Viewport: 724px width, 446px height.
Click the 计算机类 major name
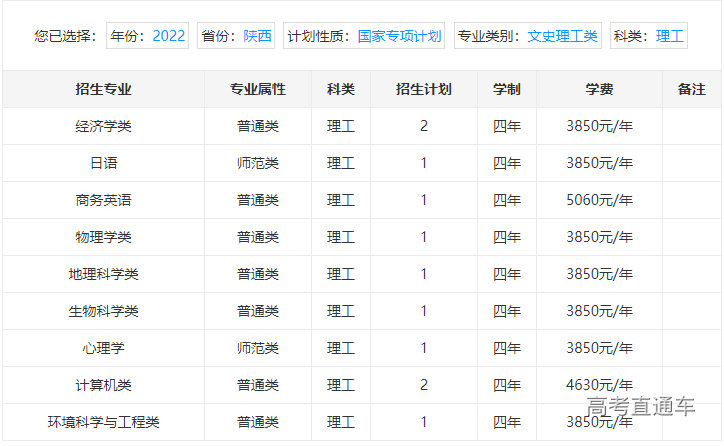tap(103, 385)
